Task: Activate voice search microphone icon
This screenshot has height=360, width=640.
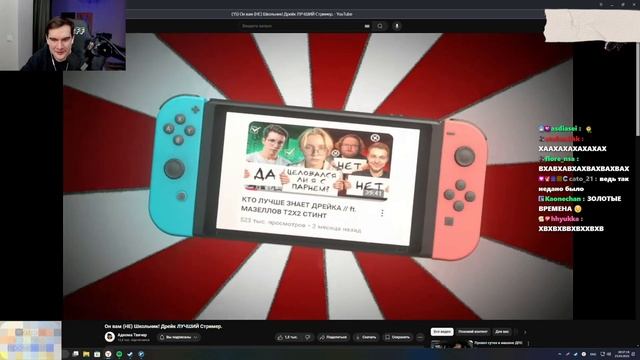Action: coord(397,26)
